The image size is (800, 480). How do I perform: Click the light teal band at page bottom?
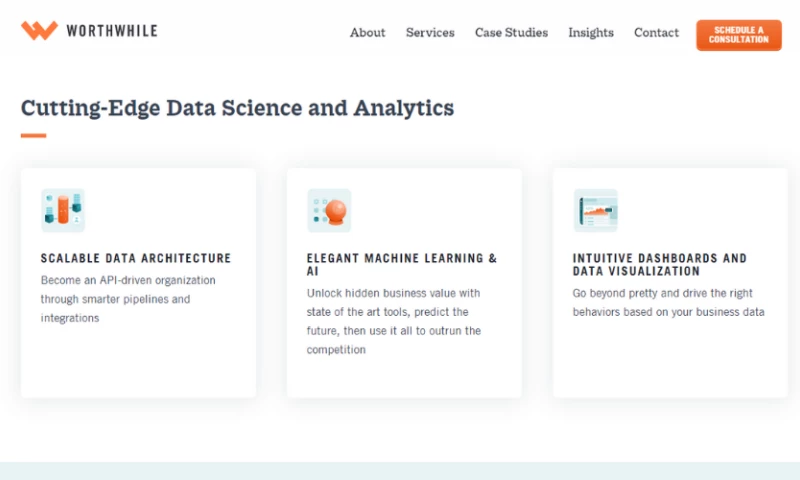pos(400,471)
